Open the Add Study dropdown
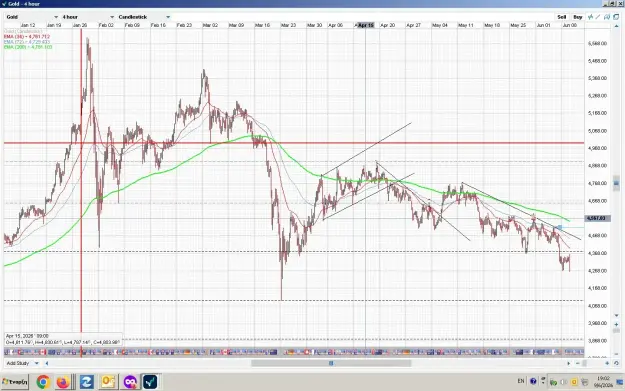The height and width of the screenshot is (391, 625). pyautogui.click(x=22, y=363)
